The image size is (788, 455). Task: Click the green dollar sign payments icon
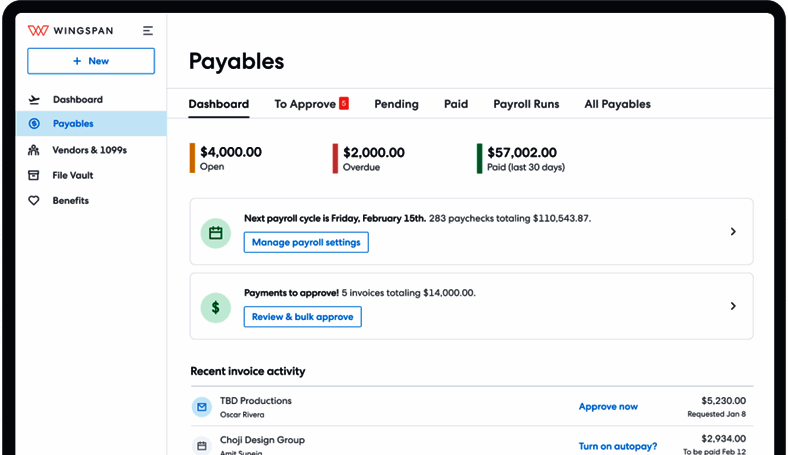point(215,306)
